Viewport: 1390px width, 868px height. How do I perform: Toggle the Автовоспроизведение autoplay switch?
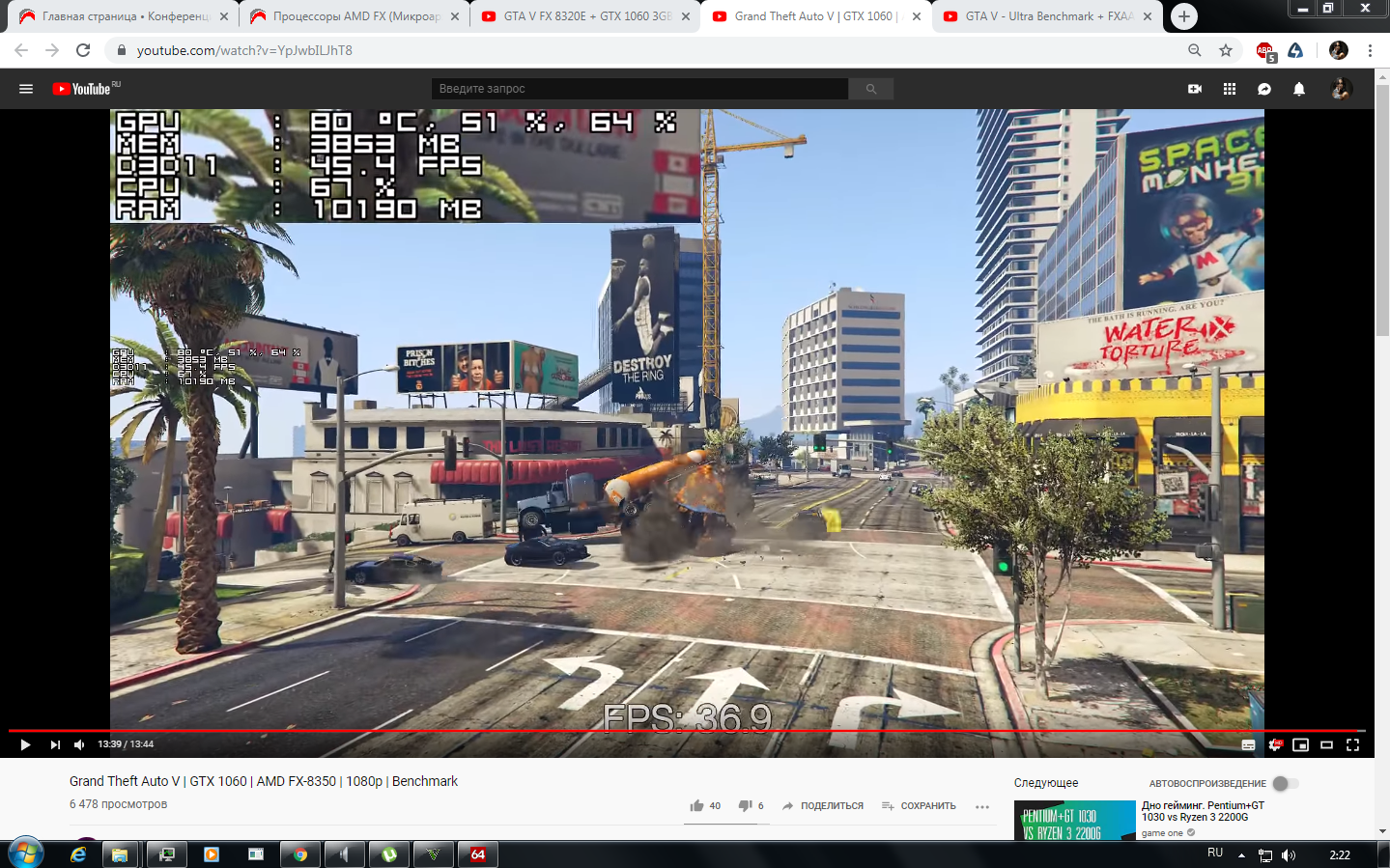click(1285, 783)
